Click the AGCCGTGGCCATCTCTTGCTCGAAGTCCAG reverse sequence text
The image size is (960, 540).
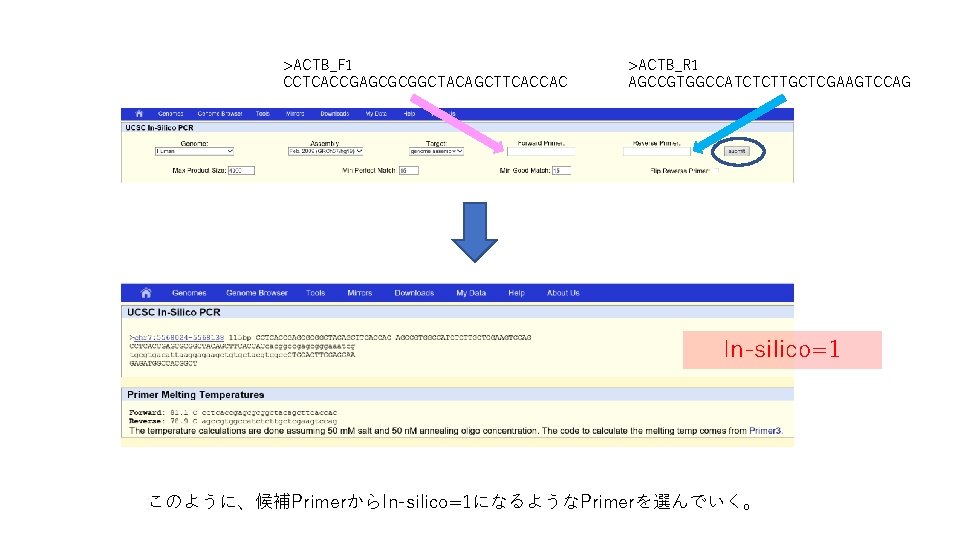click(769, 82)
